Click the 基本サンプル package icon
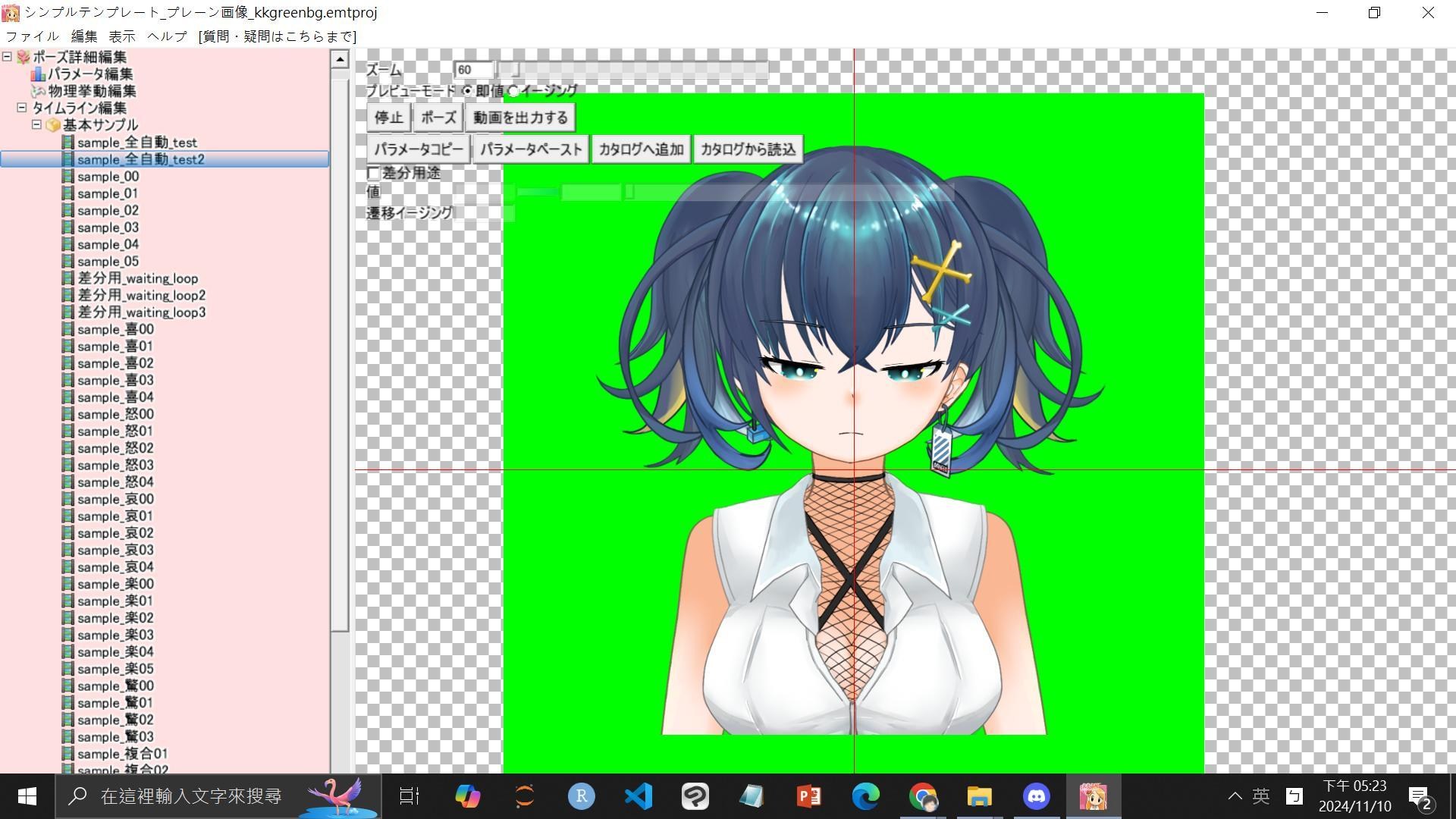Image resolution: width=1456 pixels, height=819 pixels. click(x=53, y=125)
